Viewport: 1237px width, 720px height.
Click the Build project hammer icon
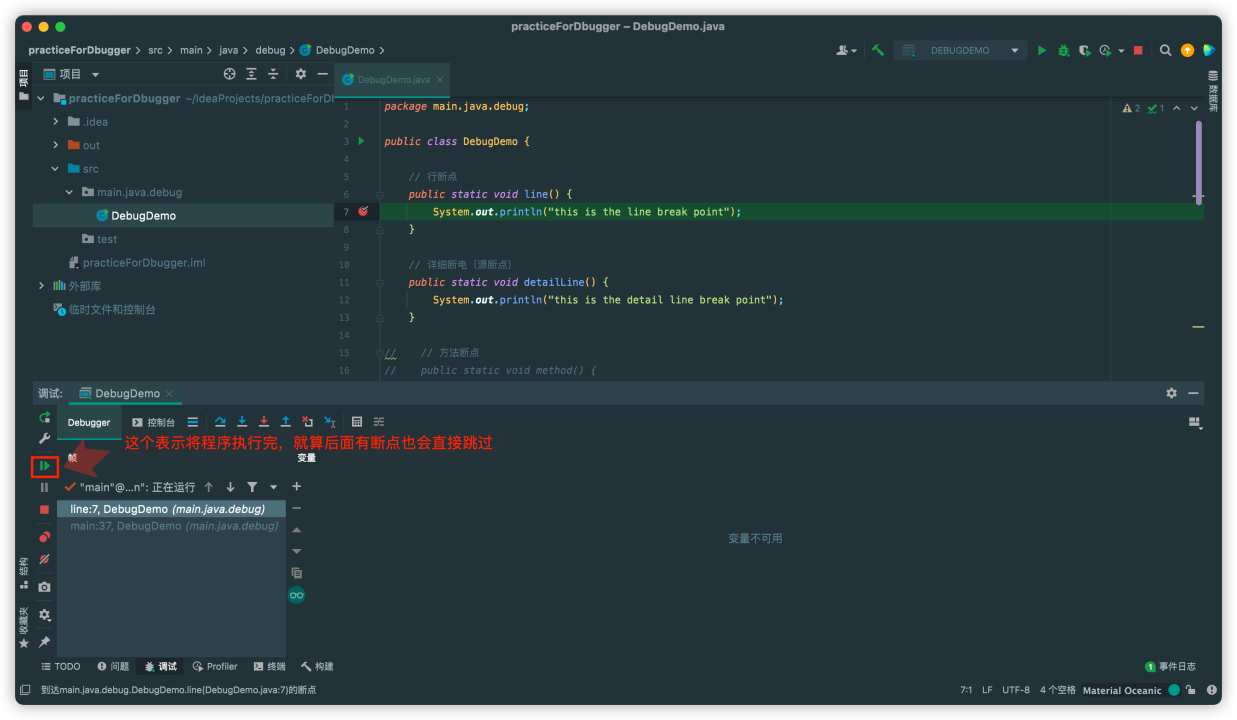pyautogui.click(x=877, y=50)
